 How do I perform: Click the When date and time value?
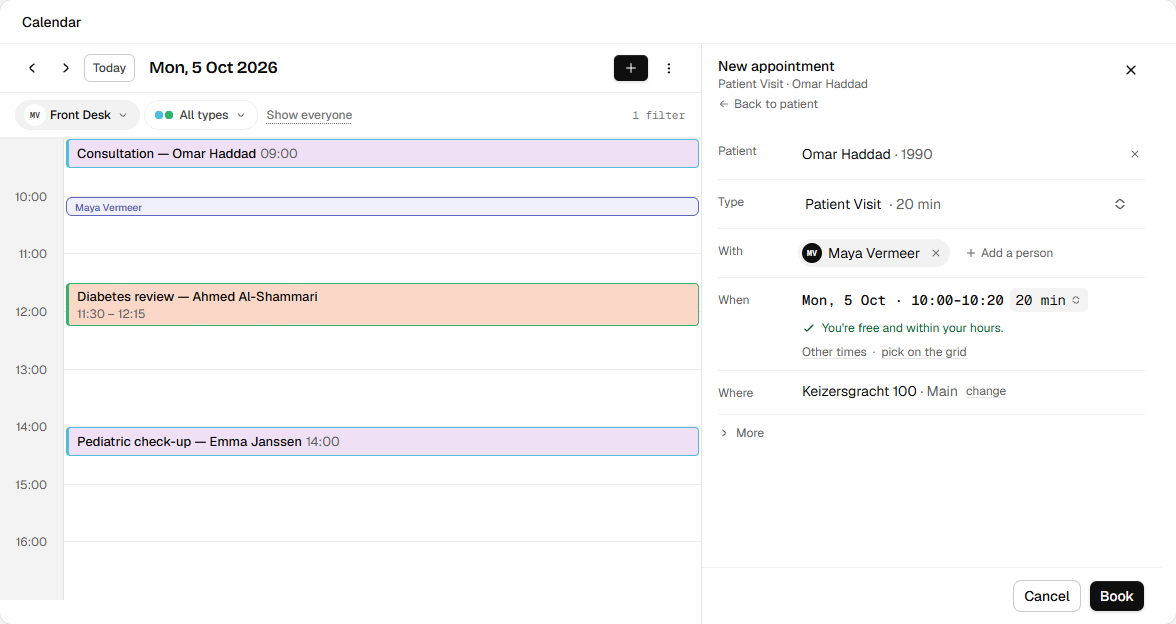[x=902, y=301]
